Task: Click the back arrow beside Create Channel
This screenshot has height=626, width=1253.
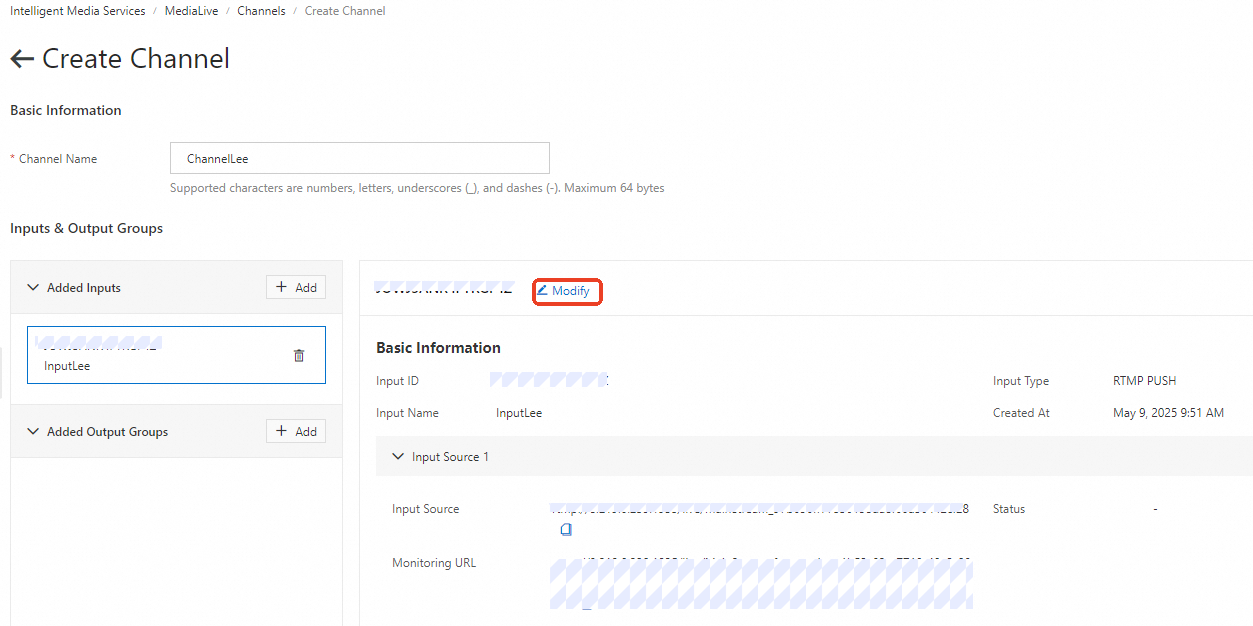Action: [x=22, y=59]
